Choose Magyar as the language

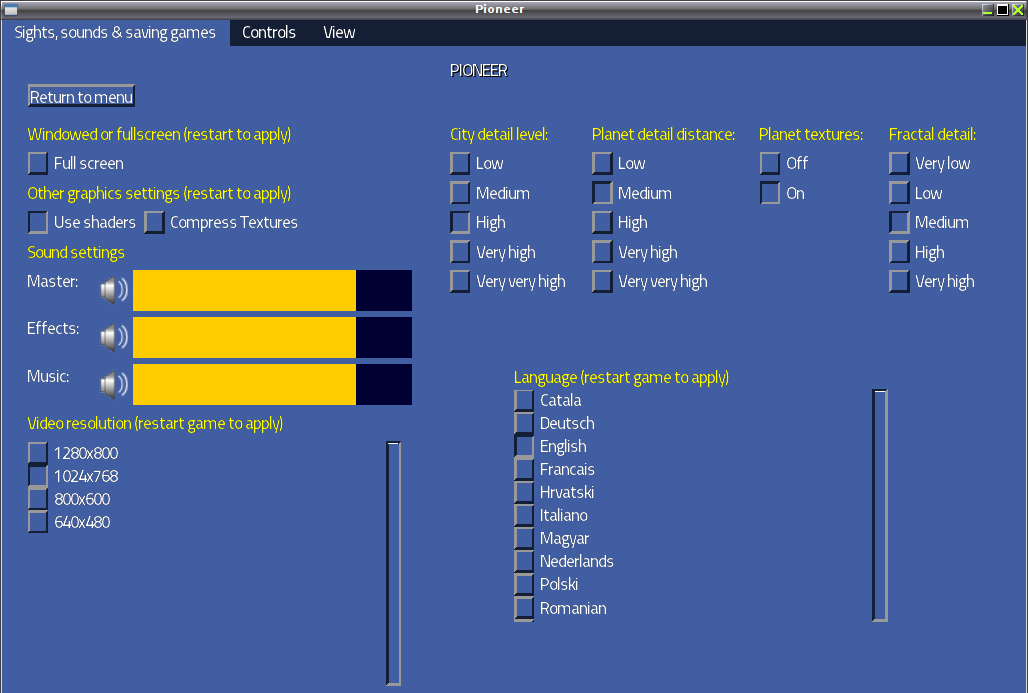pos(524,538)
